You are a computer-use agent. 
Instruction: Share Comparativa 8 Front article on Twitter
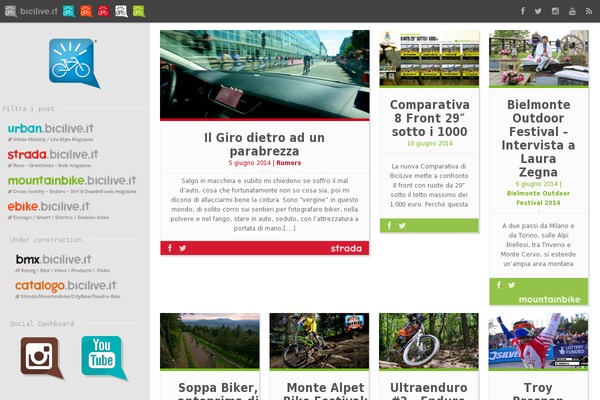point(402,225)
